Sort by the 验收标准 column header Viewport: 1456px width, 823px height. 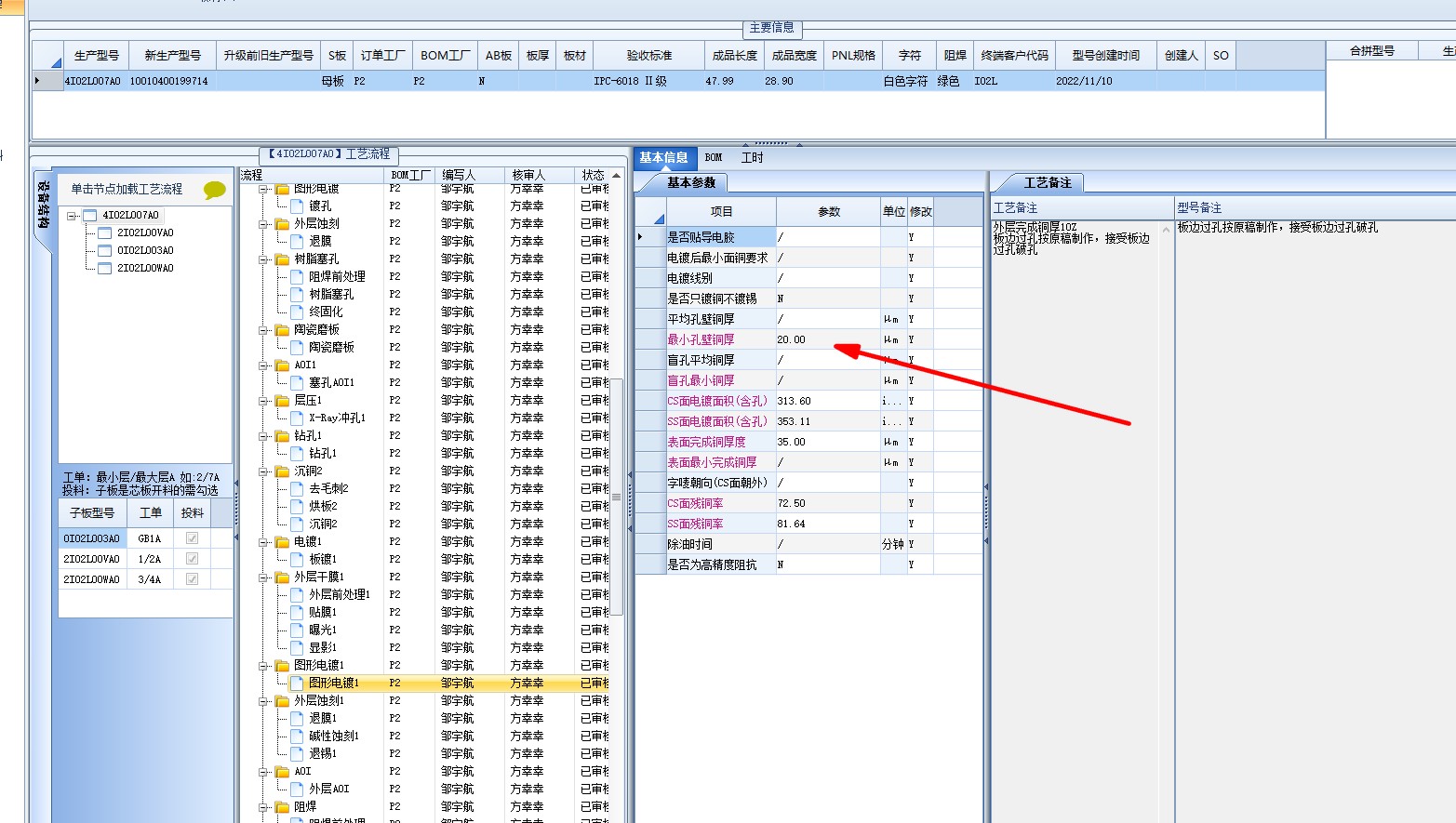click(x=648, y=56)
